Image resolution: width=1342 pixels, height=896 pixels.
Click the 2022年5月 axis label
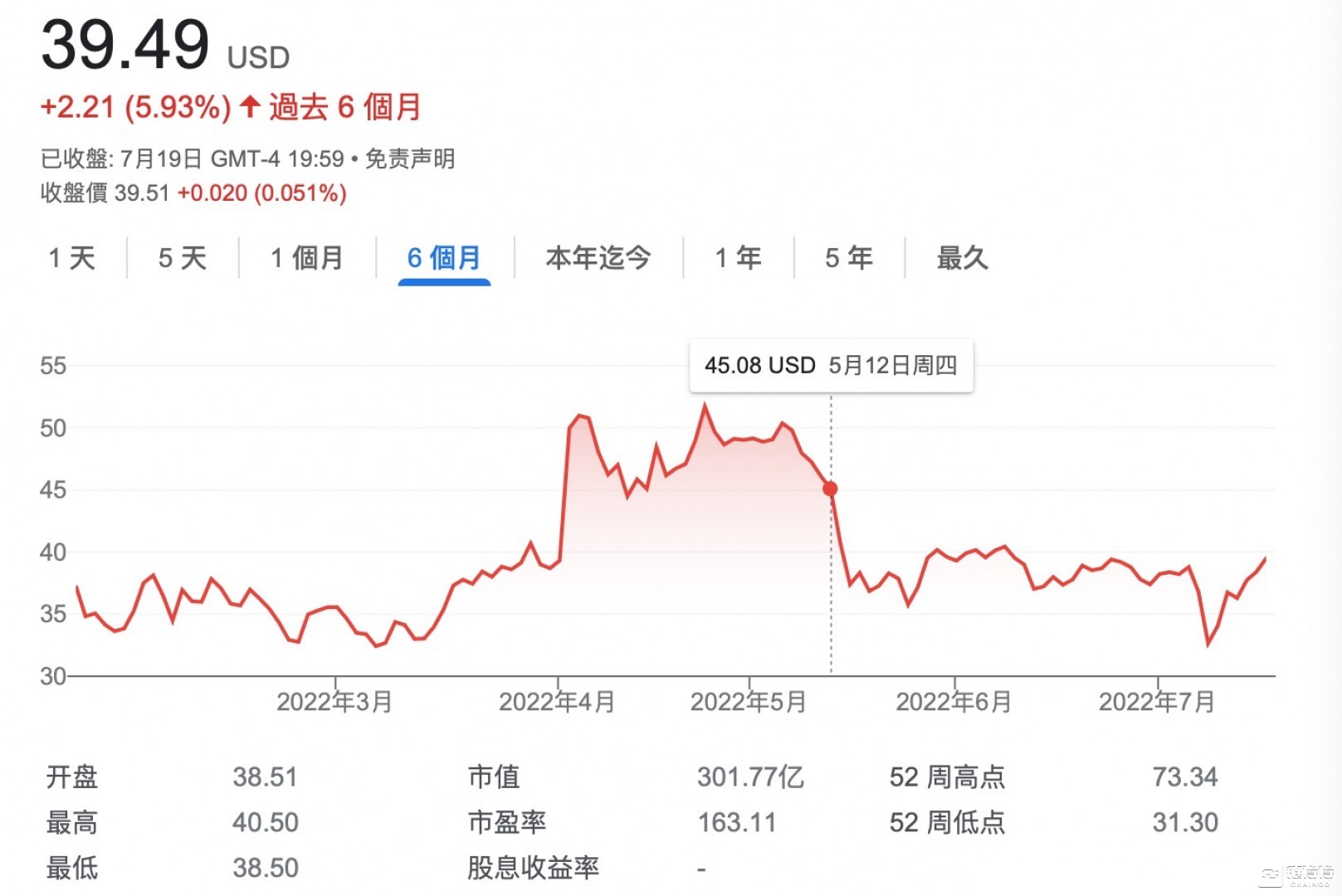tap(749, 702)
